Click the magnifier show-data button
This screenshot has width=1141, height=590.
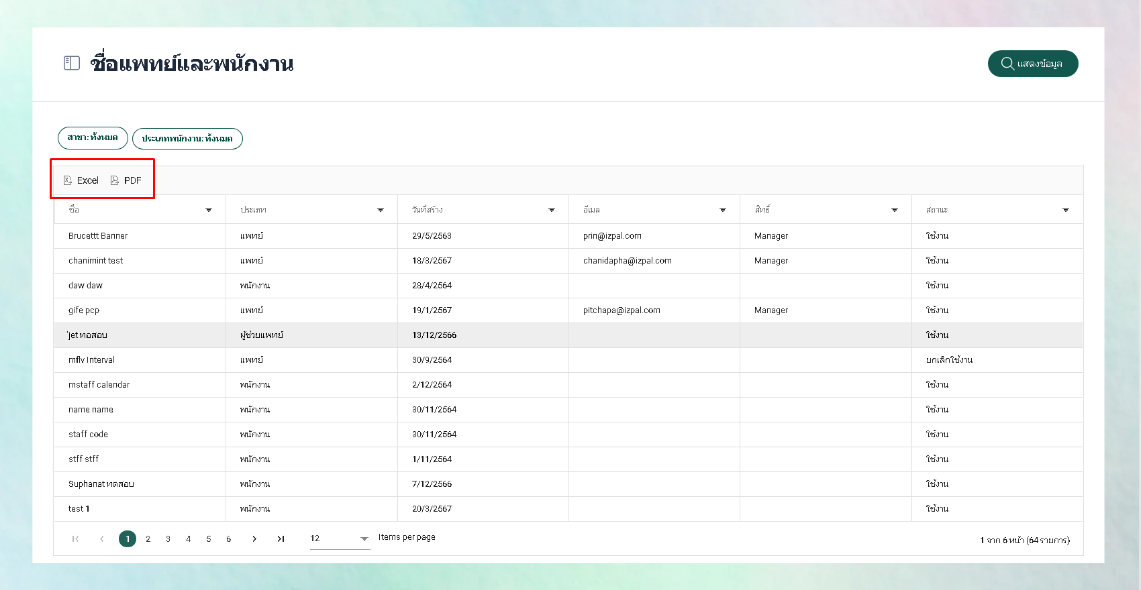pyautogui.click(x=1033, y=63)
